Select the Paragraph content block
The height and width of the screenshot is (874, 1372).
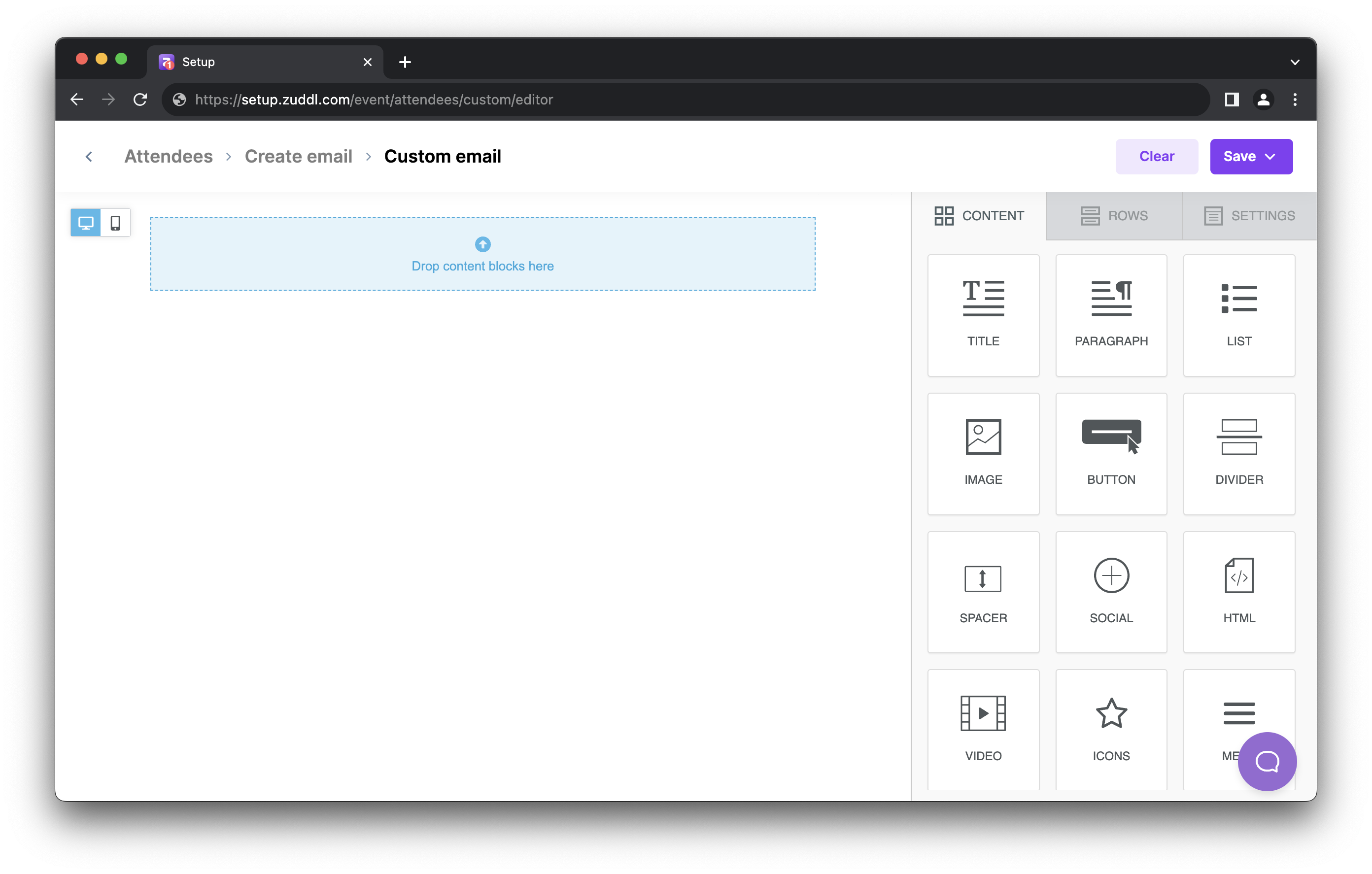pyautogui.click(x=1110, y=315)
